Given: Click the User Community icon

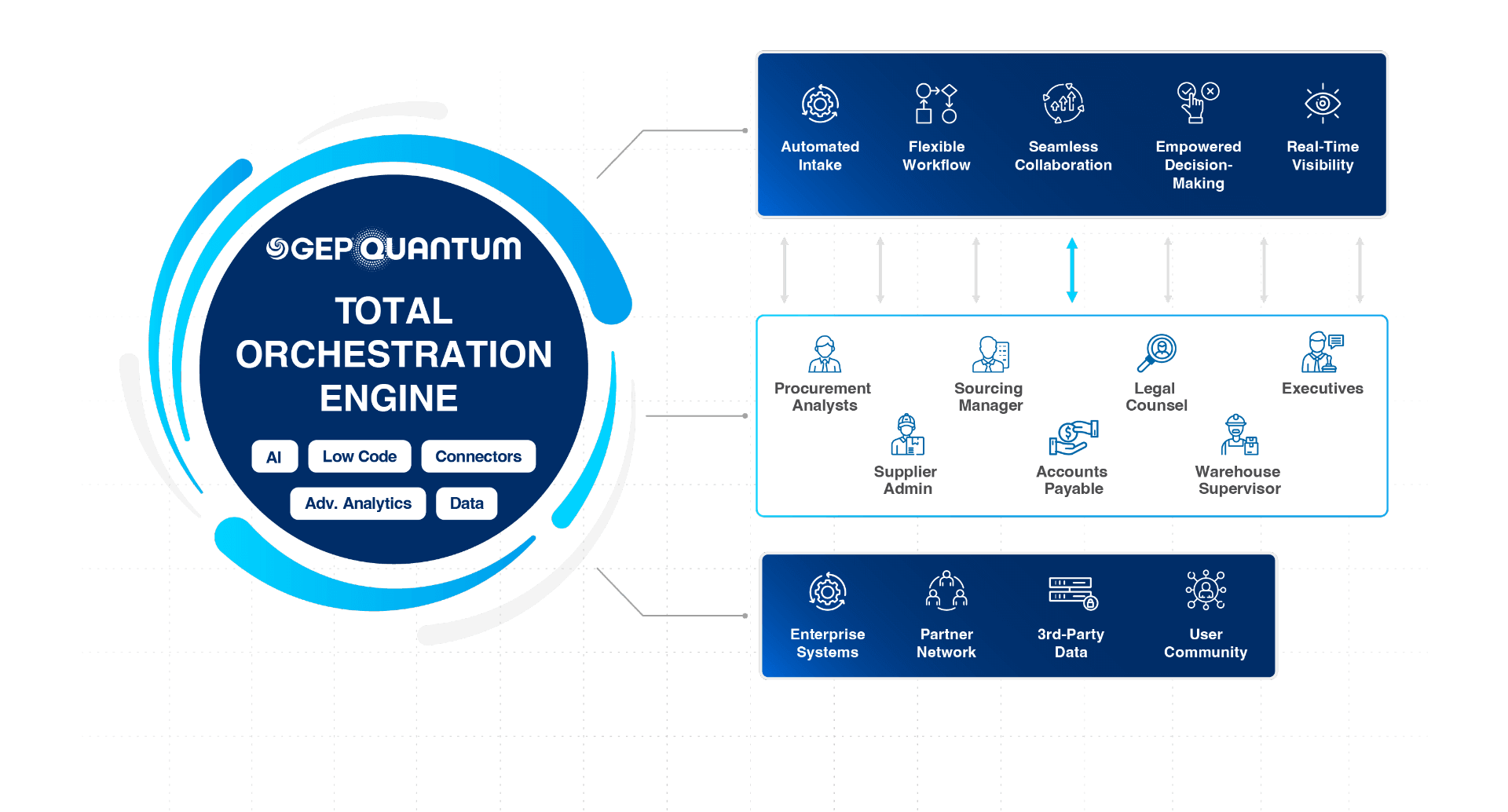Looking at the screenshot, I should click(x=1206, y=591).
